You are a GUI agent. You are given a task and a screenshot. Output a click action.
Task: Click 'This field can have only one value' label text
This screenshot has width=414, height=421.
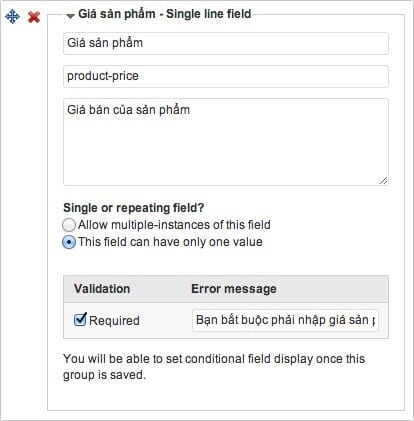coord(170,242)
